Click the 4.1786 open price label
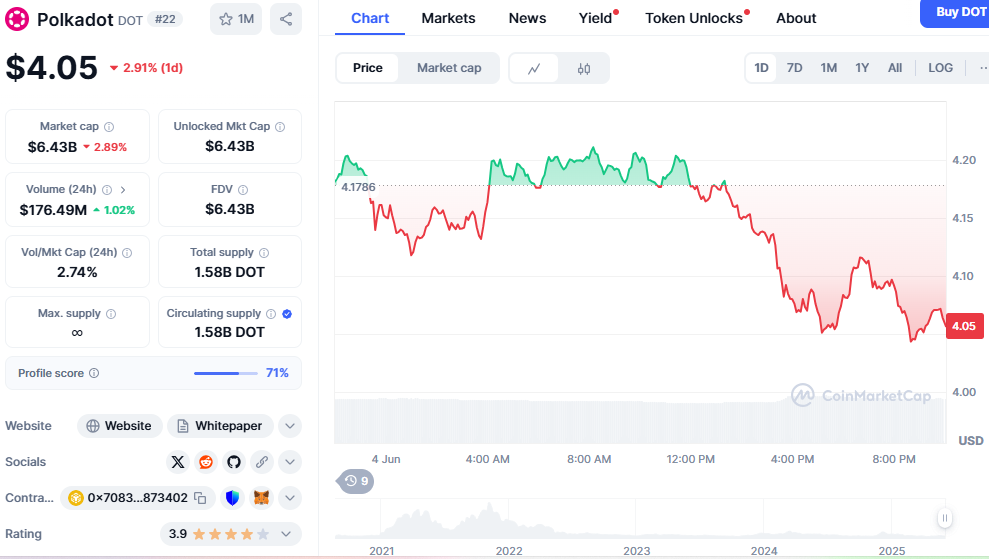The image size is (989, 559). pyautogui.click(x=358, y=187)
